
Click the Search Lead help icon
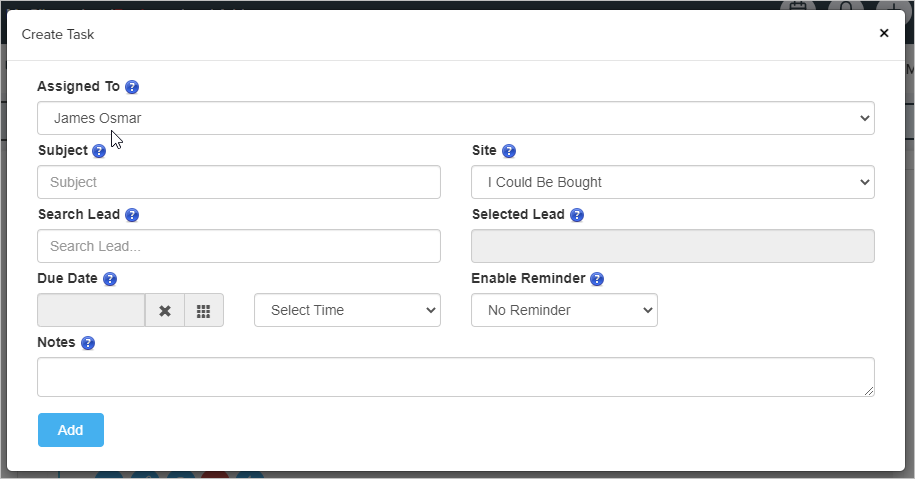[x=132, y=215]
